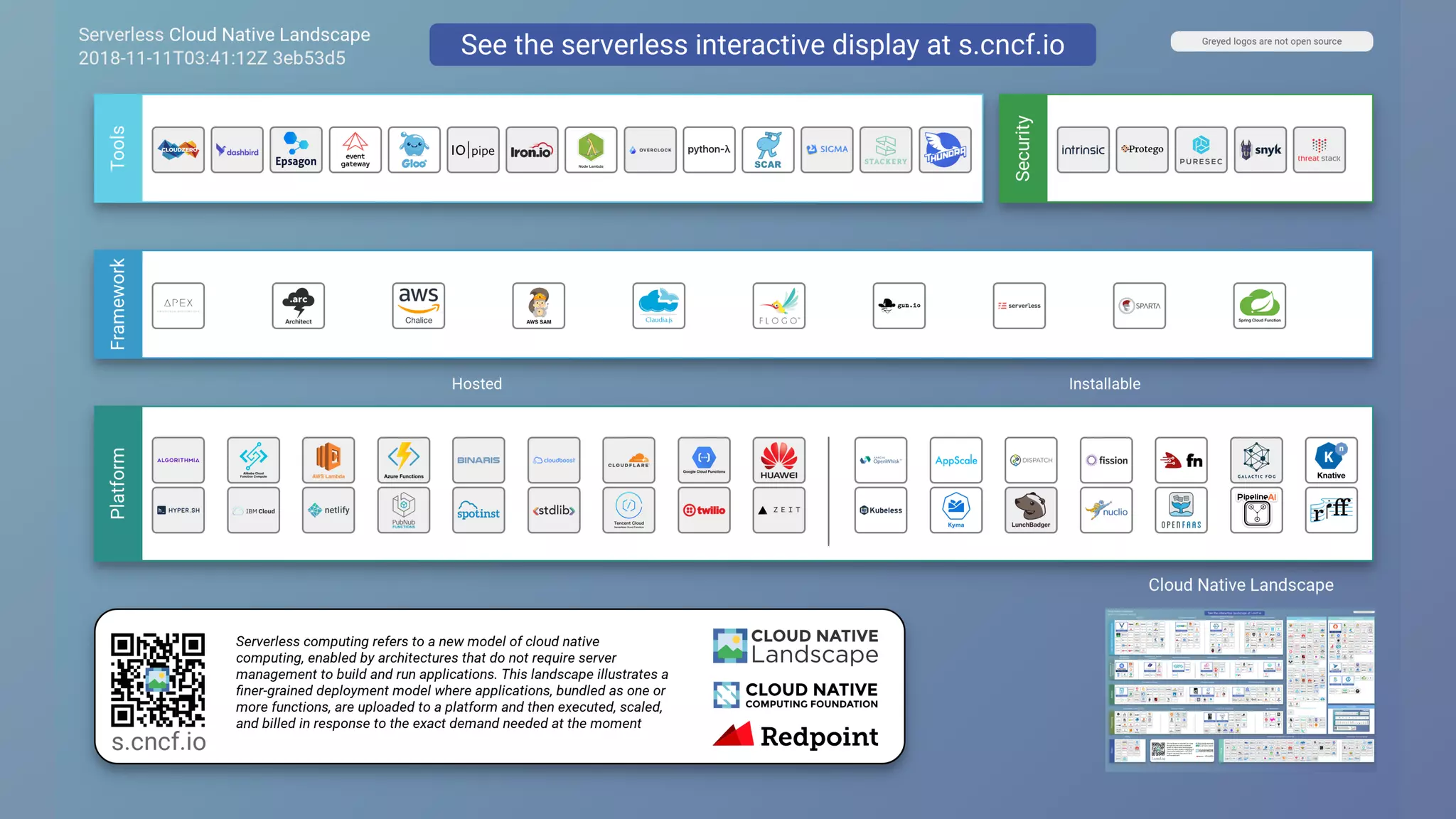Screen dimensions: 1456x819
Task: Click the Redpoint sponsor logo
Action: [x=796, y=736]
